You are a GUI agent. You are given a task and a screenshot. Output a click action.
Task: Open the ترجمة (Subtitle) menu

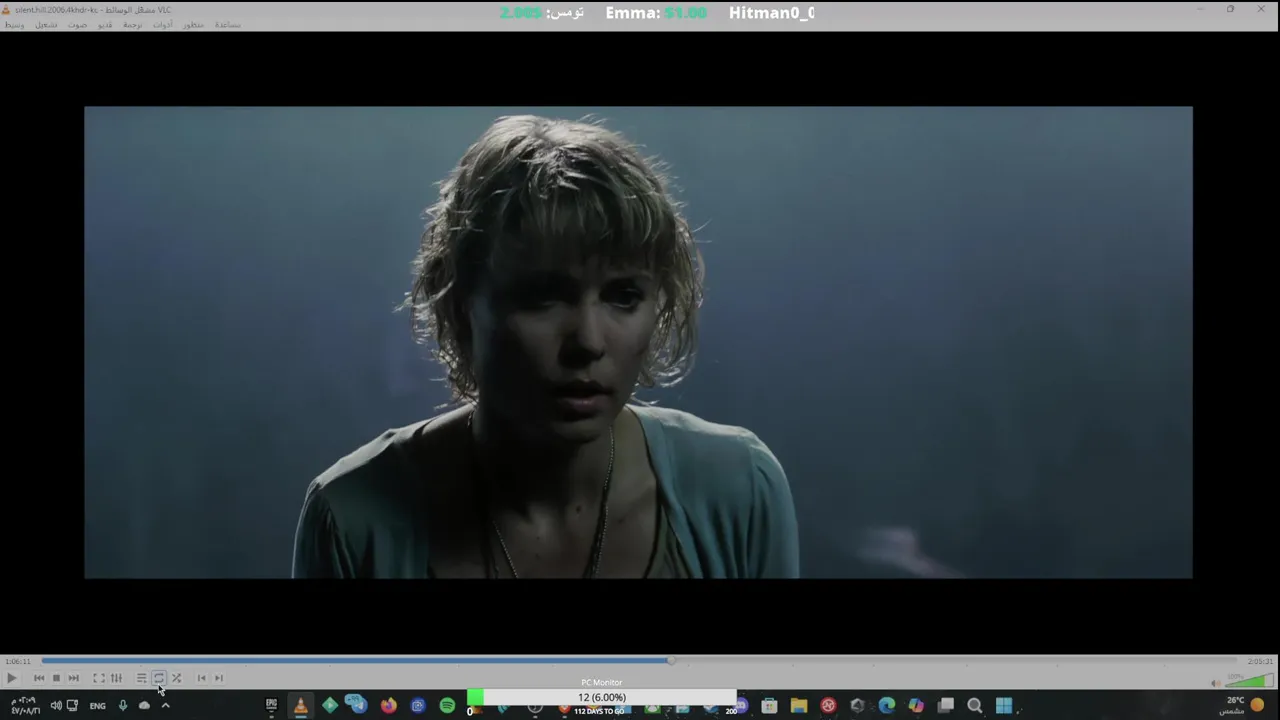click(133, 24)
